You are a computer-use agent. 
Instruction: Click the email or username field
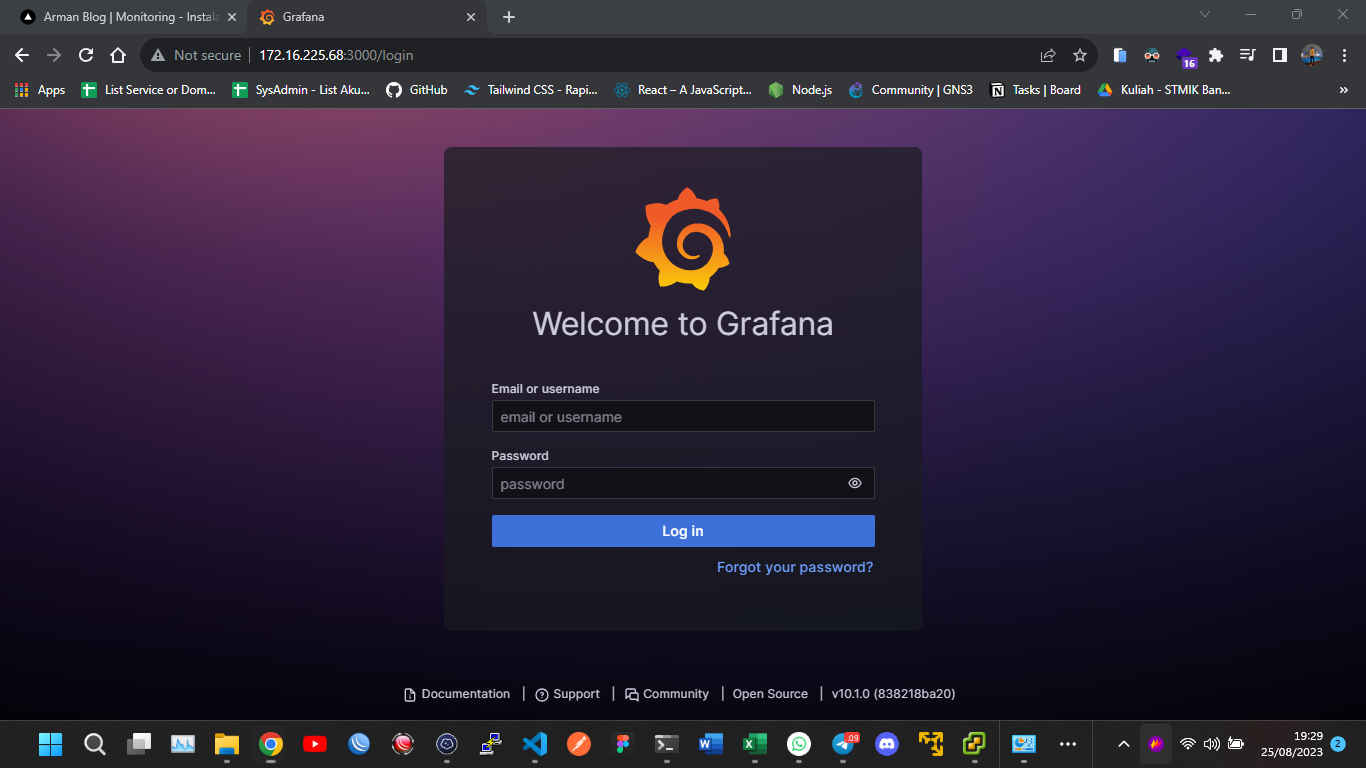pyautogui.click(x=683, y=416)
